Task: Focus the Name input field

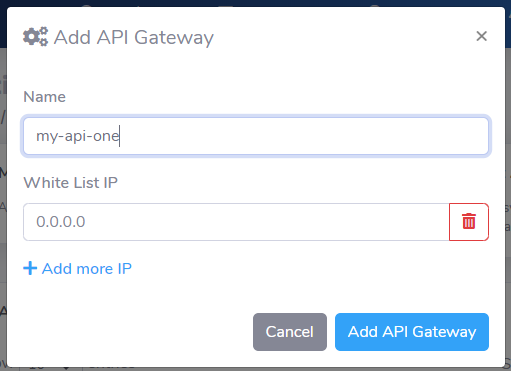Action: 256,136
